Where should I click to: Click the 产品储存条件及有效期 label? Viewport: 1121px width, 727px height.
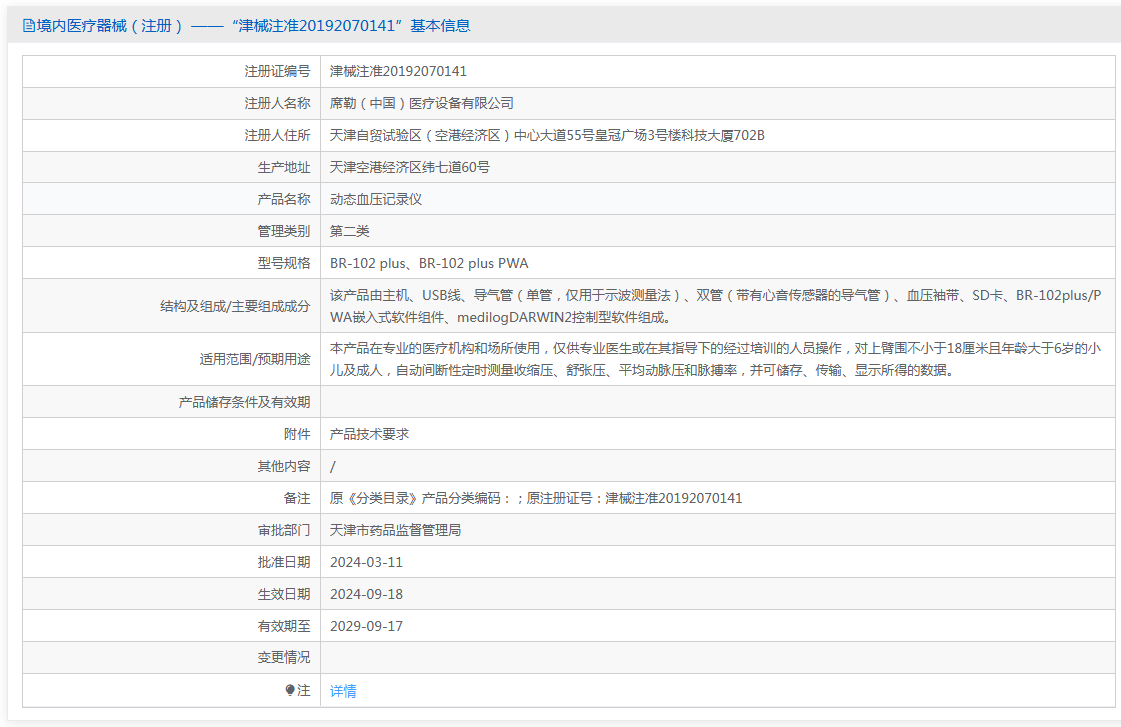coord(245,402)
